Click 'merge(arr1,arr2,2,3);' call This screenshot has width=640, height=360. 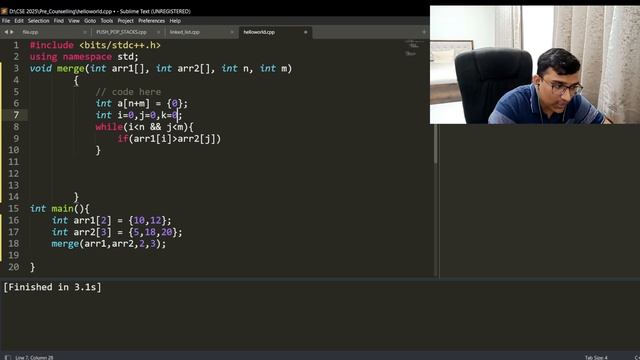click(109, 244)
